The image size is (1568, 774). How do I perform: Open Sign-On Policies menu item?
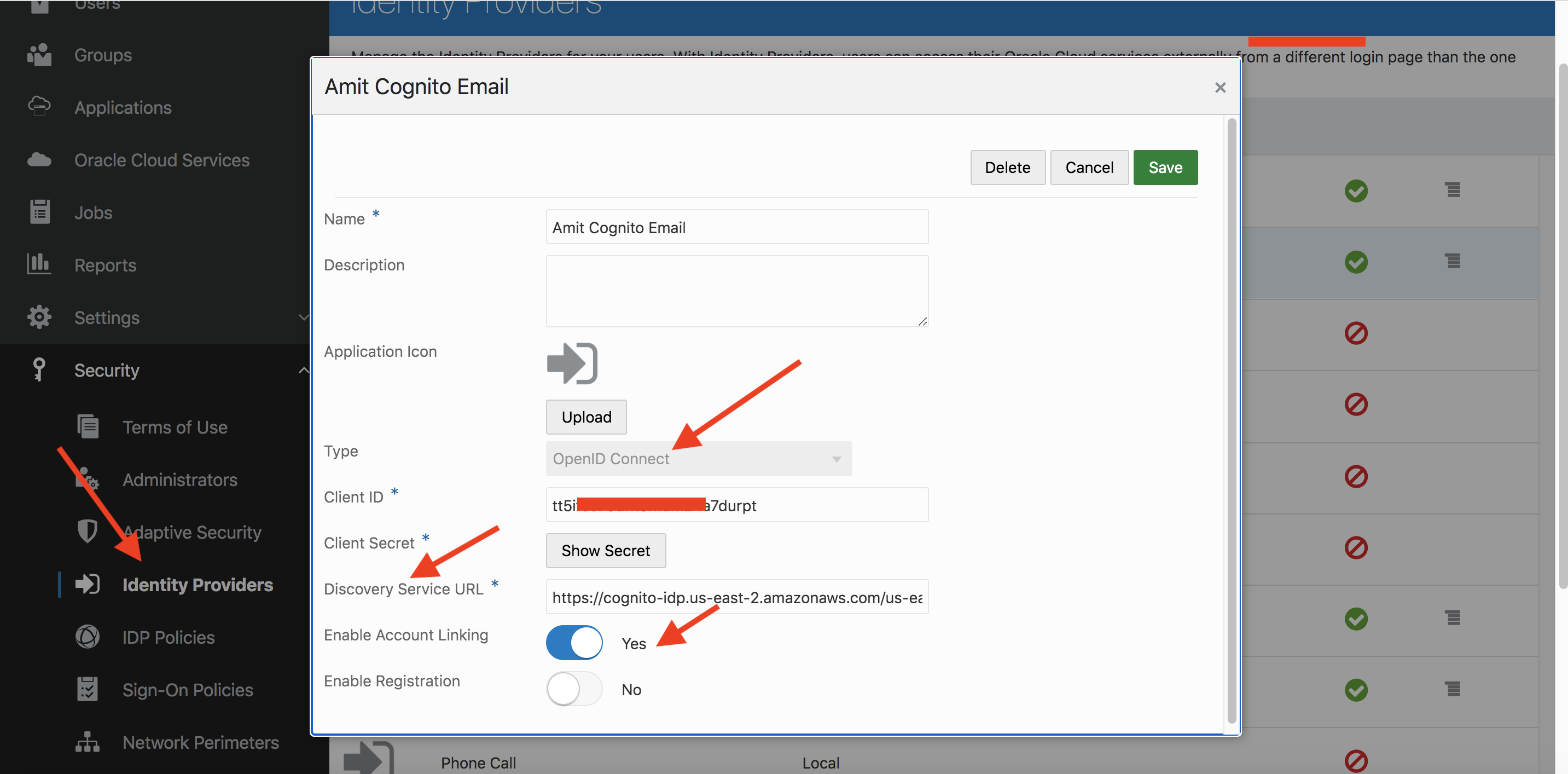pos(188,690)
